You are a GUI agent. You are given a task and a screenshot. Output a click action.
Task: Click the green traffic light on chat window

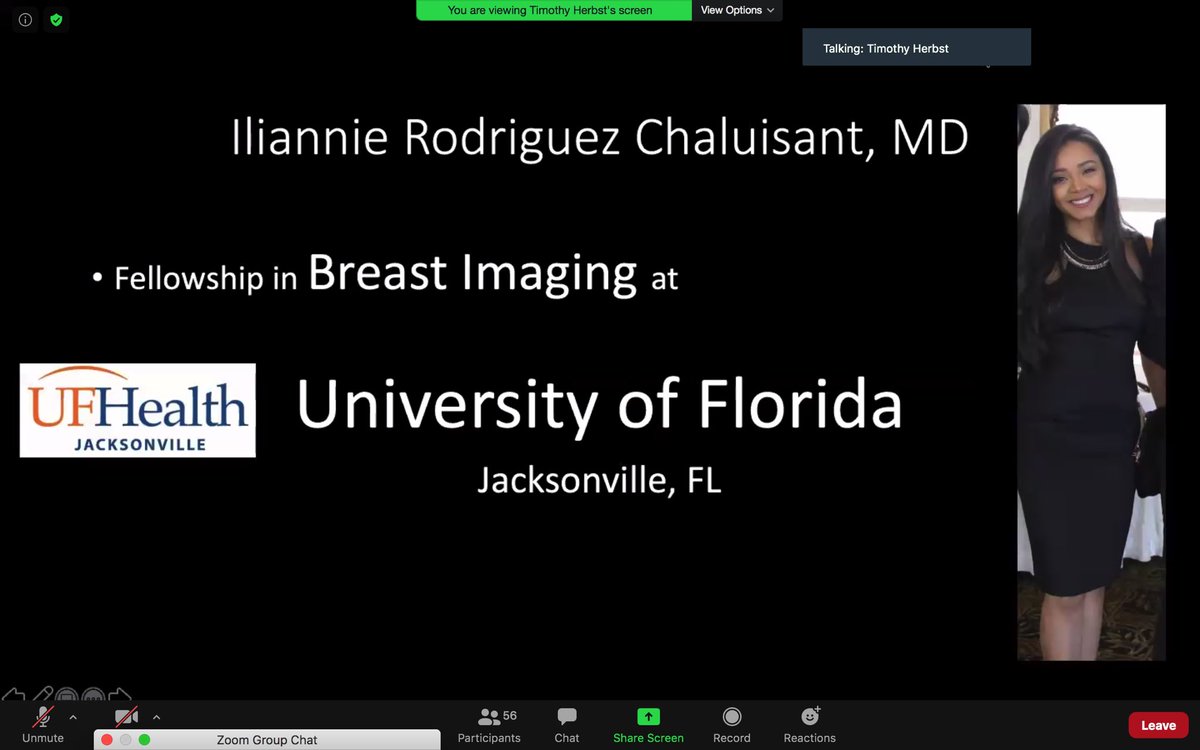tap(143, 739)
